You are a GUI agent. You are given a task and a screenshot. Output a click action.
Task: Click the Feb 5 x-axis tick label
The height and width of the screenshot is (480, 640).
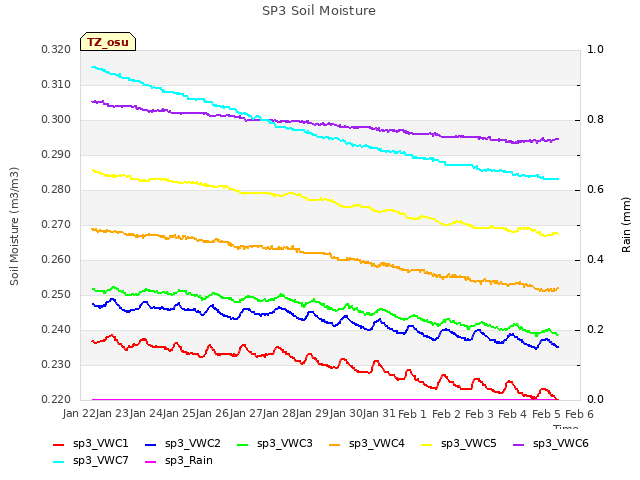click(546, 414)
